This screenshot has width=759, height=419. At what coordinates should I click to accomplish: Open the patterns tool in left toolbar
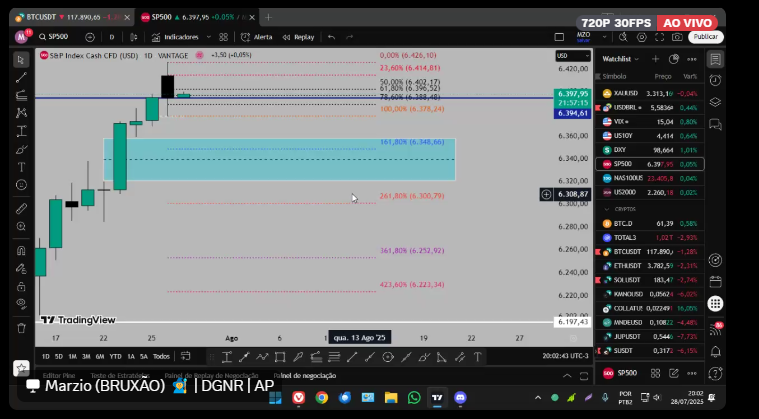click(21, 113)
